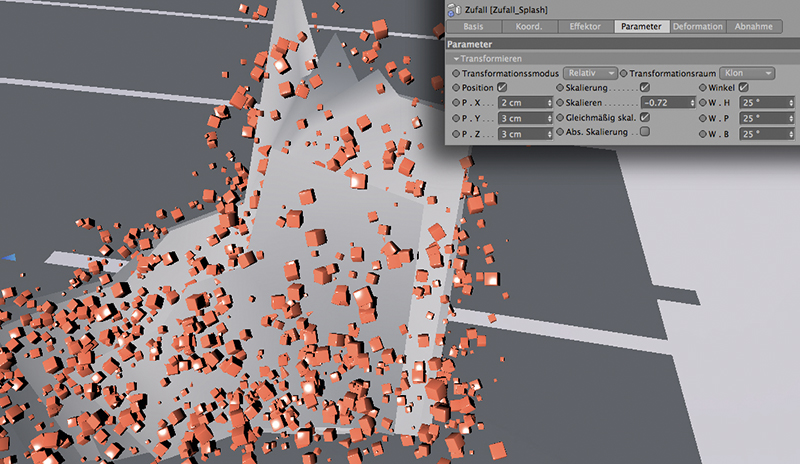
Task: Toggle the Winkel checkbox
Action: click(743, 88)
